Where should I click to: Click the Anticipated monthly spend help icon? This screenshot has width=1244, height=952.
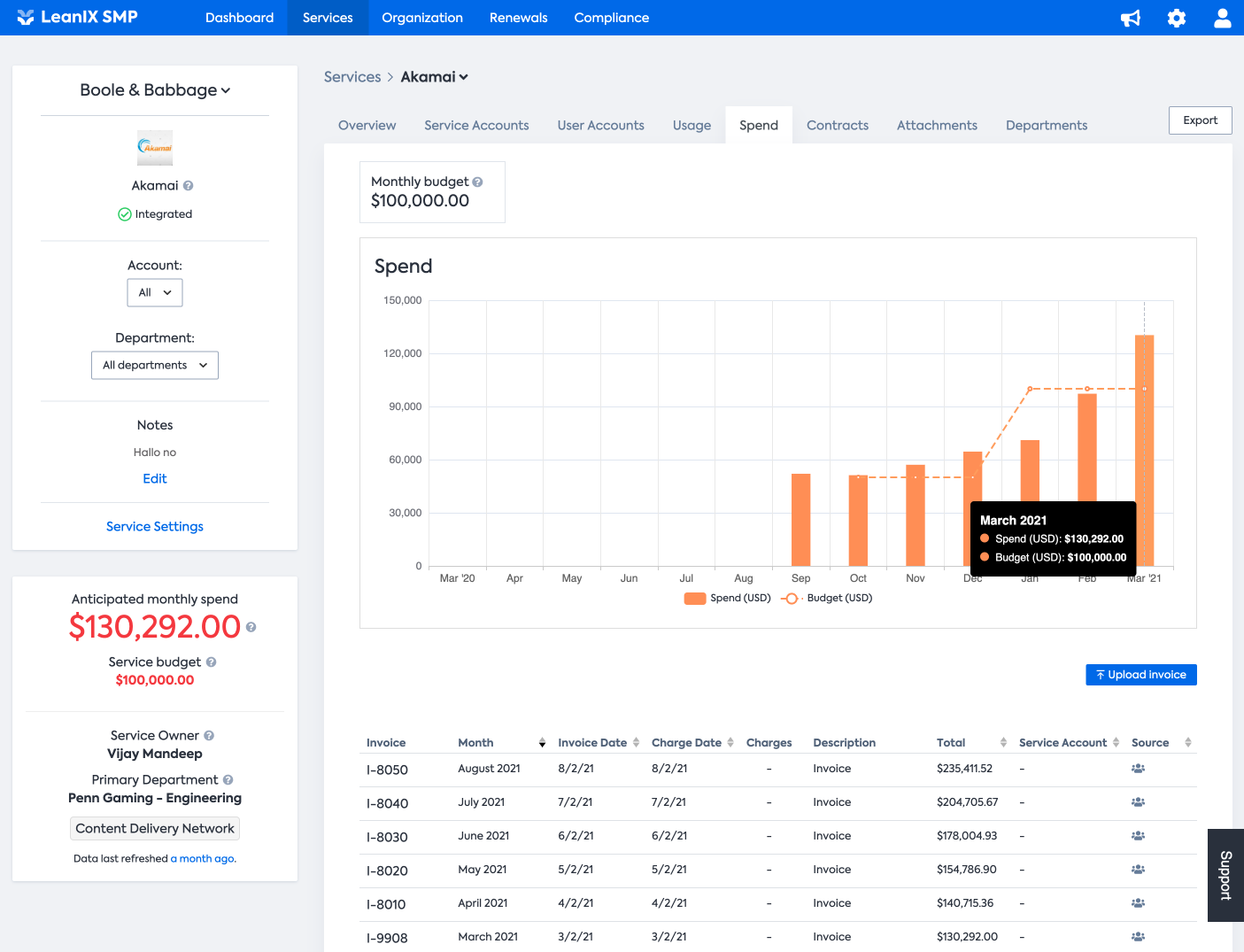pos(251,627)
